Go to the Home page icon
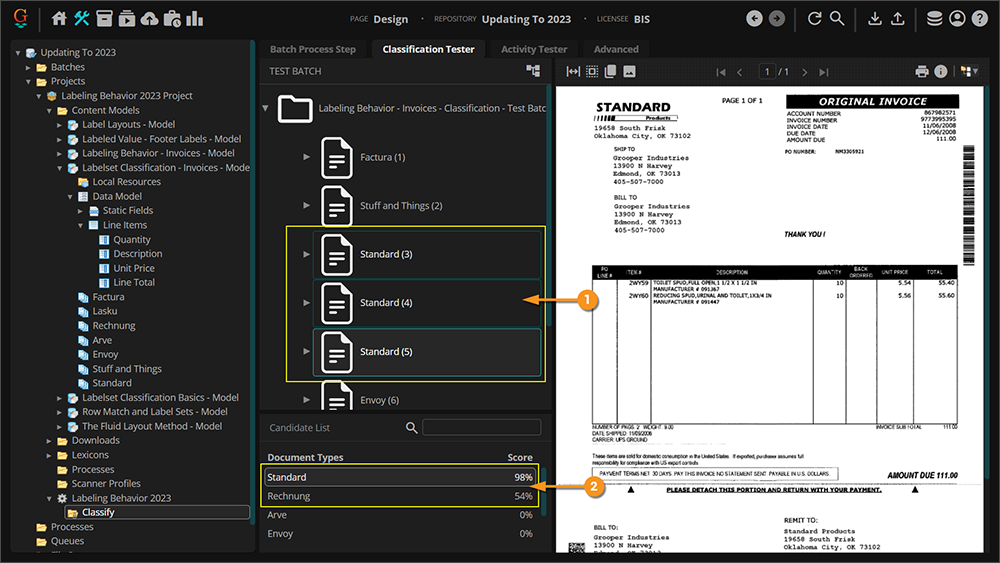Viewport: 1000px width, 563px height. [59, 19]
